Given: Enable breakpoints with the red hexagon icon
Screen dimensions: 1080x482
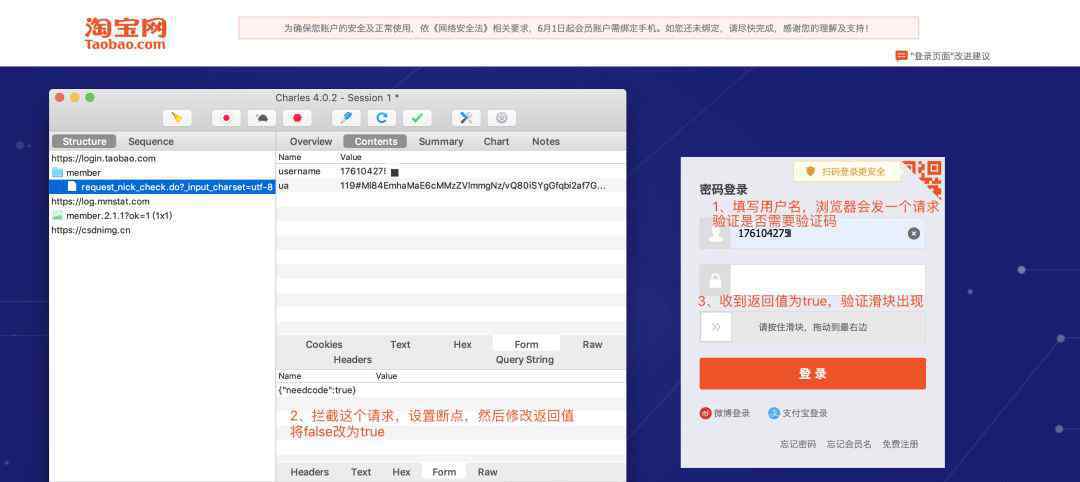Looking at the screenshot, I should 297,118.
